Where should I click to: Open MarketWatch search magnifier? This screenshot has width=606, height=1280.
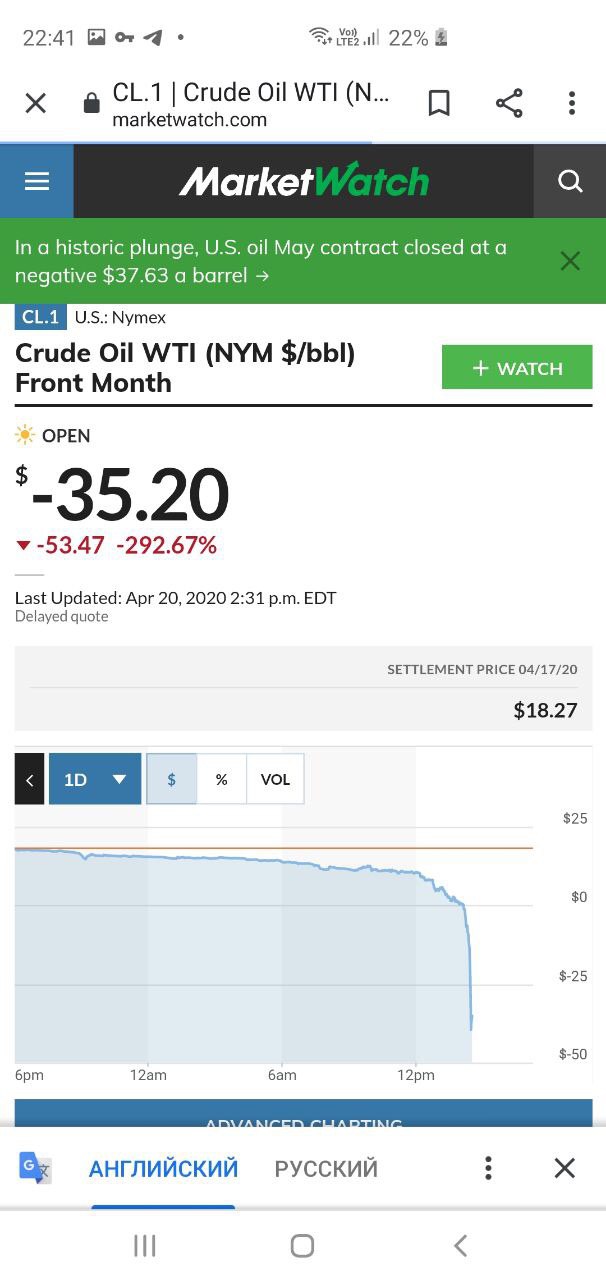tap(570, 181)
